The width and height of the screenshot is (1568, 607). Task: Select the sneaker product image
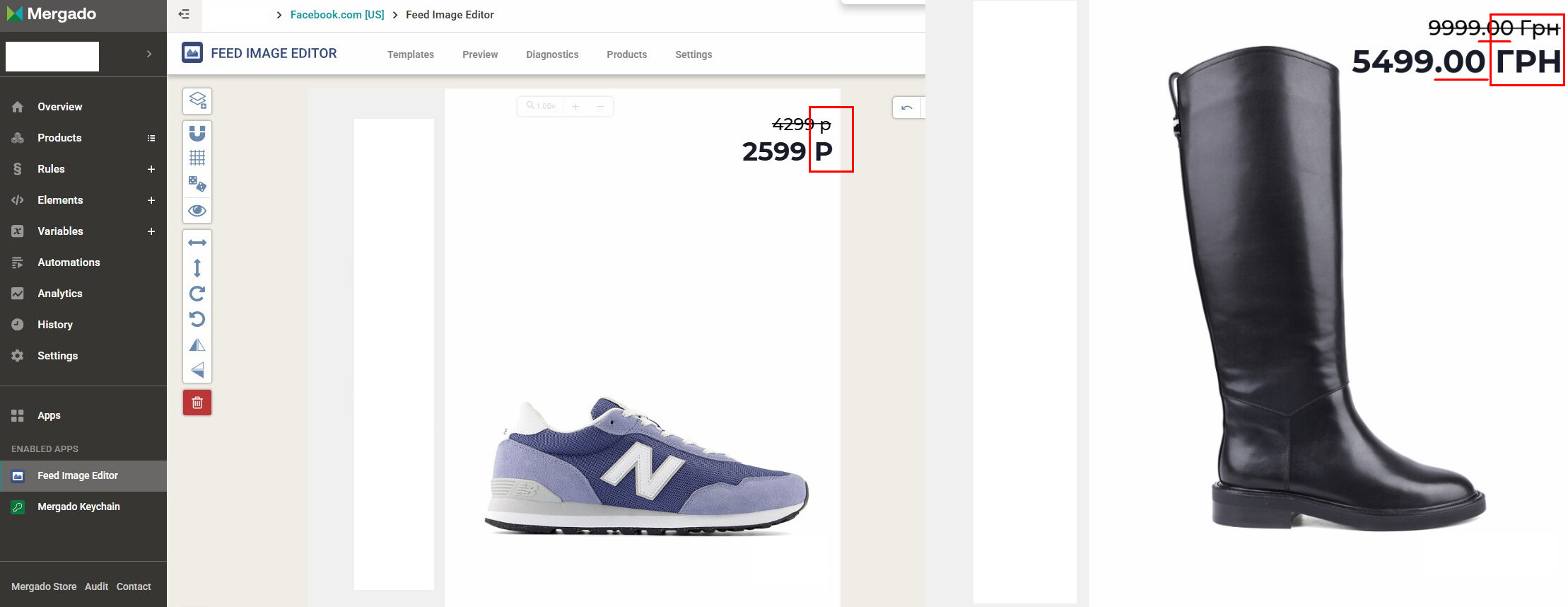(646, 466)
